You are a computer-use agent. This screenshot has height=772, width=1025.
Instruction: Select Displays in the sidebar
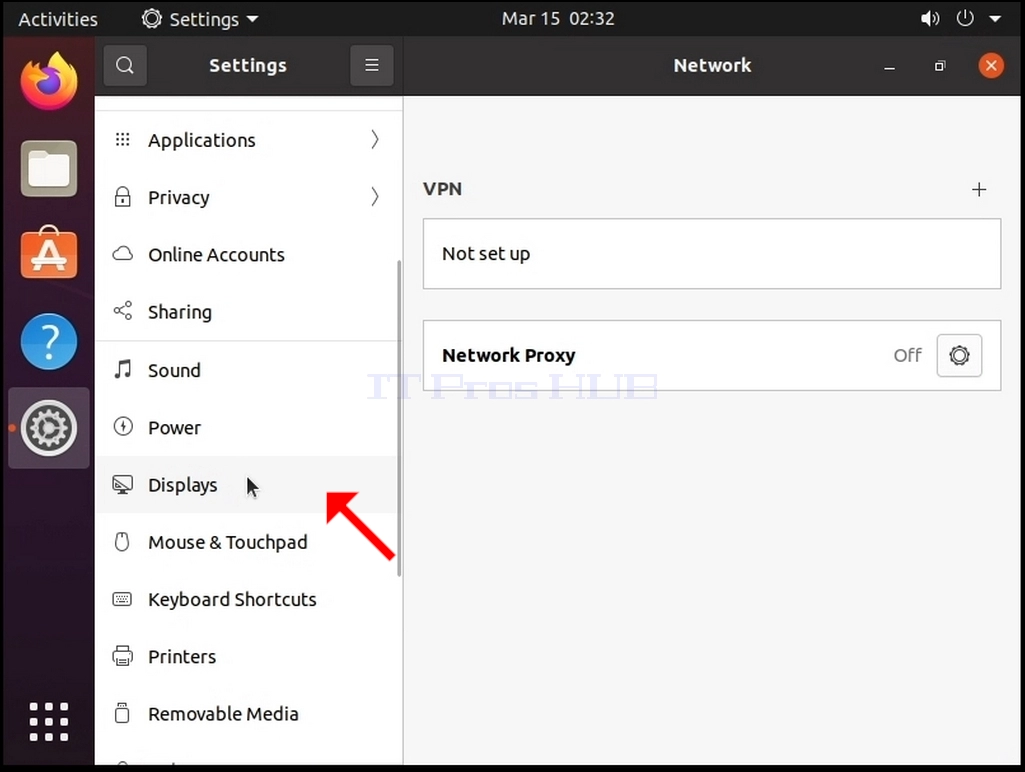pyautogui.click(x=246, y=485)
